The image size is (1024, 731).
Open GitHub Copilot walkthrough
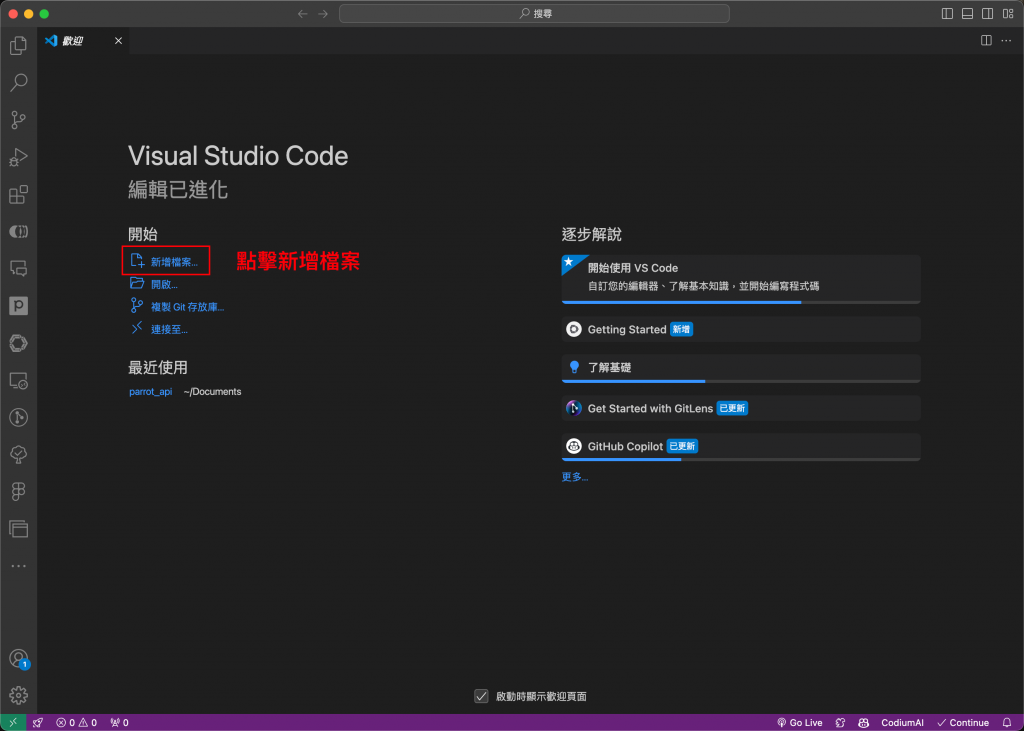click(741, 447)
